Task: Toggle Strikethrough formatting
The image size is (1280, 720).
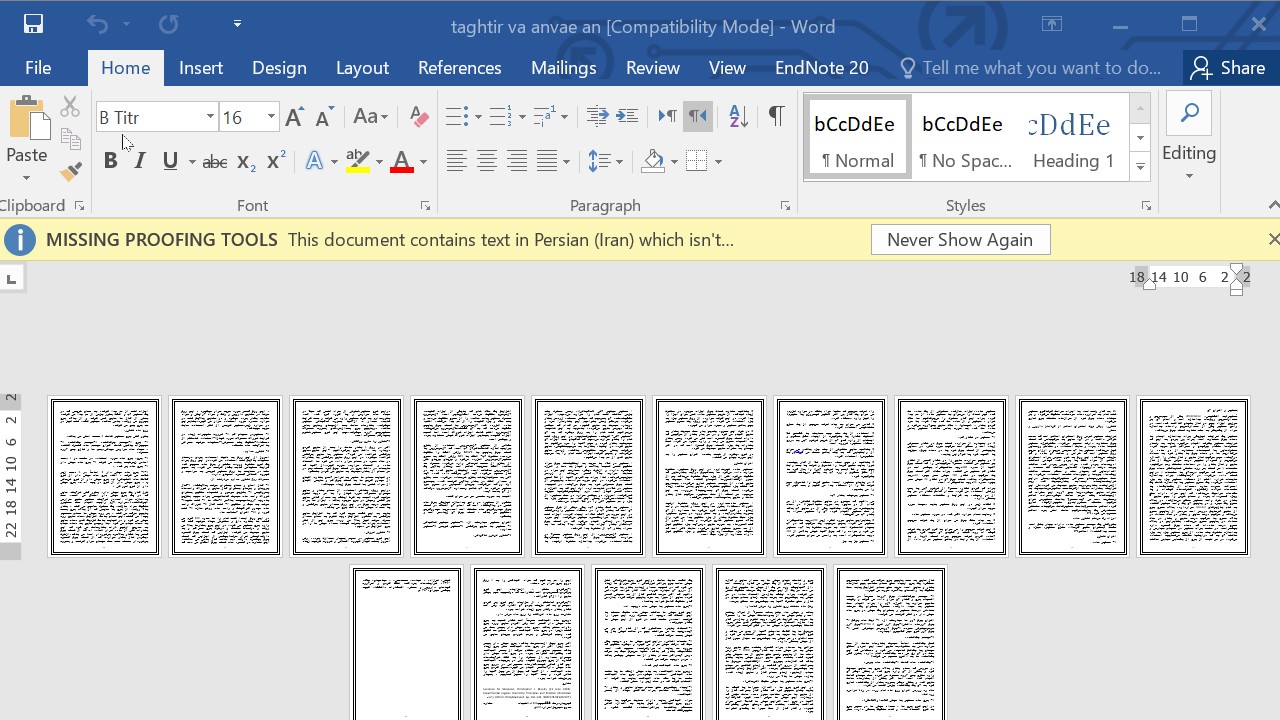Action: click(x=215, y=162)
